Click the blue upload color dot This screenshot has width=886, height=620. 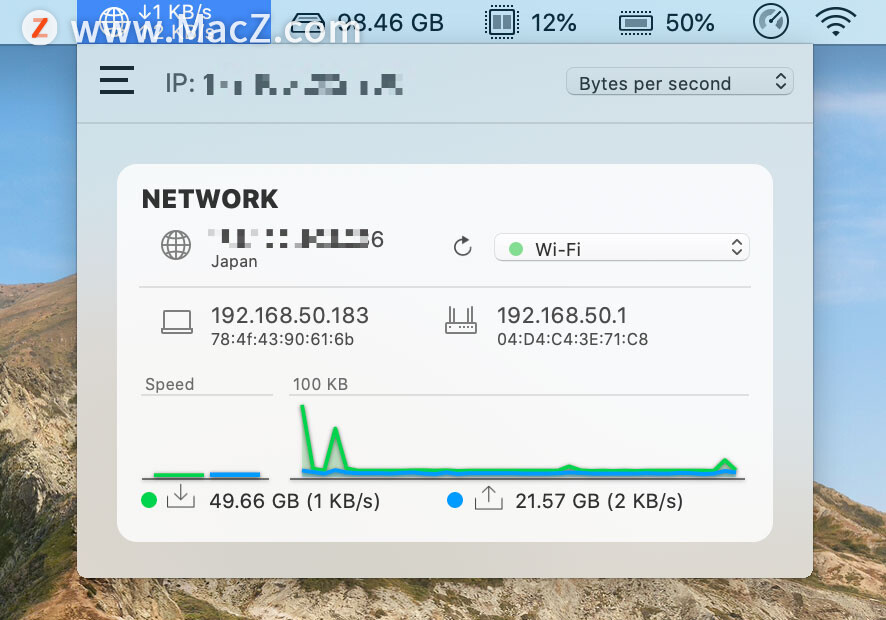tap(455, 500)
